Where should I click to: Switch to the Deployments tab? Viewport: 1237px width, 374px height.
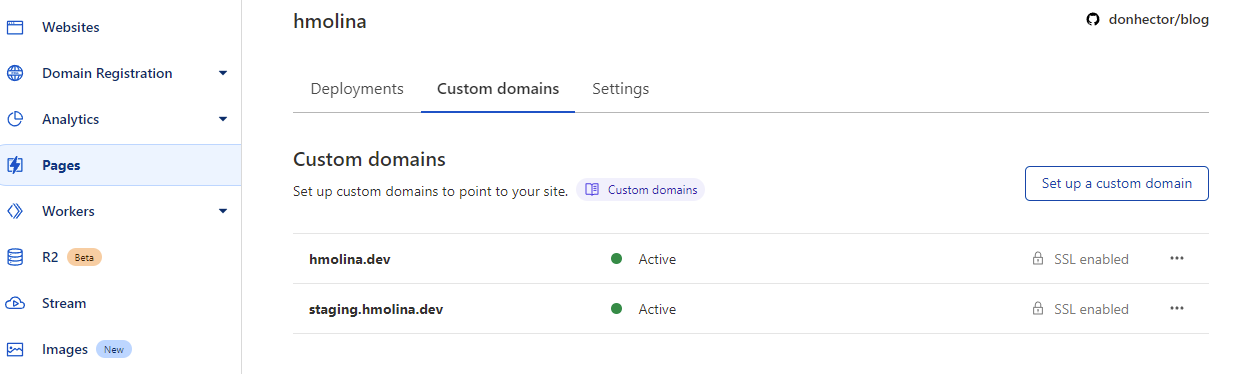point(357,89)
